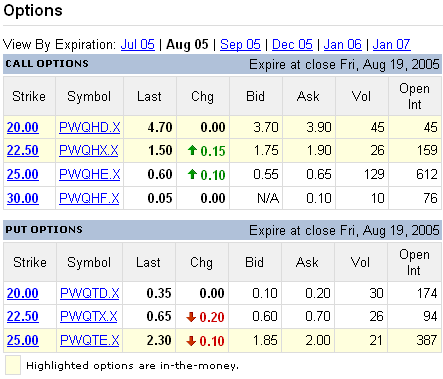Click red down arrow beside put 0.10 change
The height and width of the screenshot is (379, 443).
[191, 341]
